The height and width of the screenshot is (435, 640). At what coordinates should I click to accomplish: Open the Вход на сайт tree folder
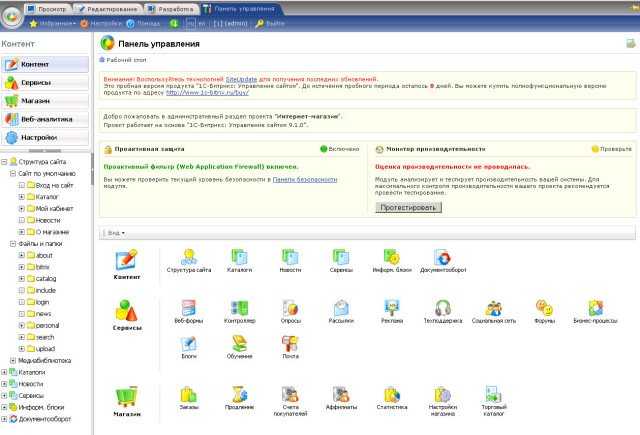50,185
